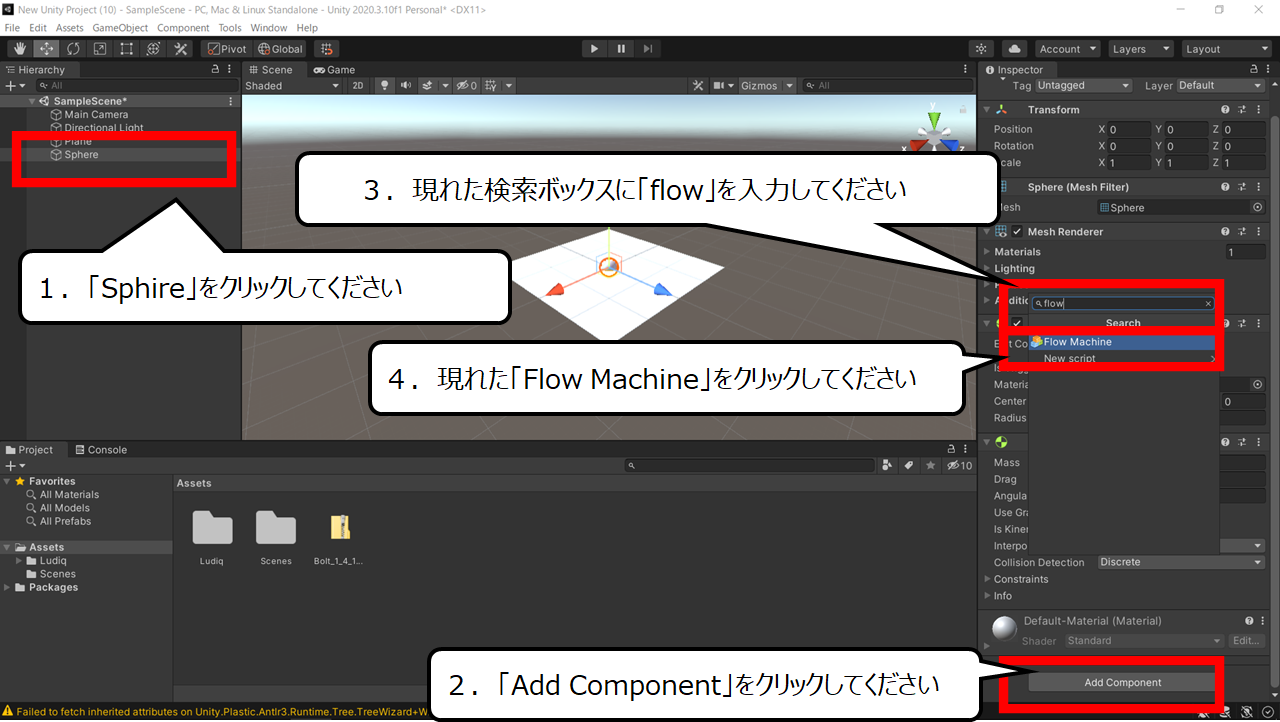Open Transform component help icon

click(x=1225, y=110)
